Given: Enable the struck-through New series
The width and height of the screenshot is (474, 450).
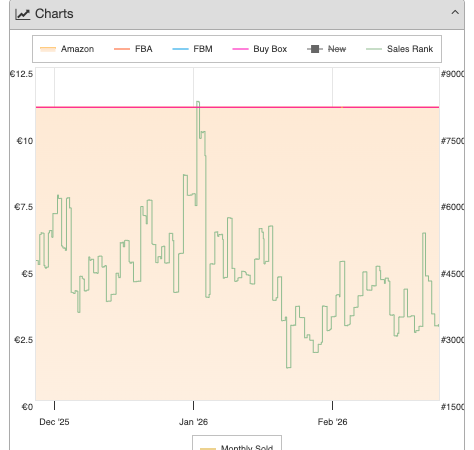Looking at the screenshot, I should click(326, 49).
